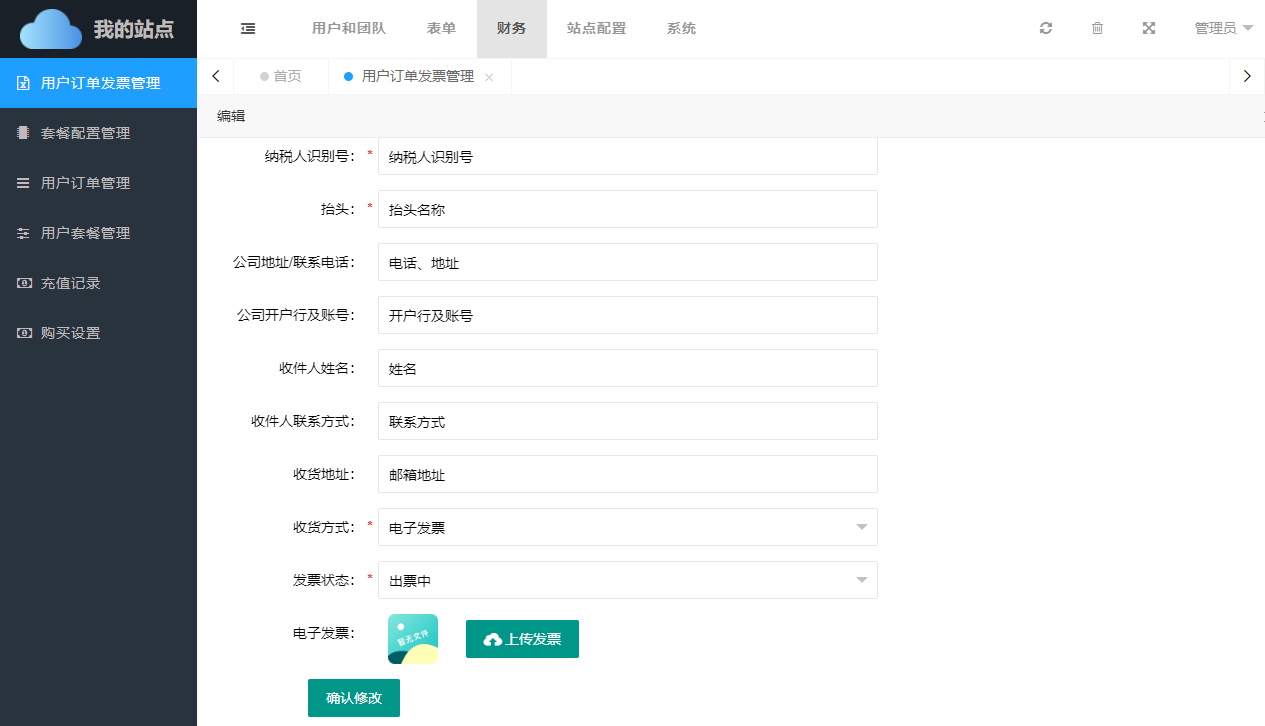Go to the 首页 tab
Image resolution: width=1265 pixels, height=726 pixels.
281,76
